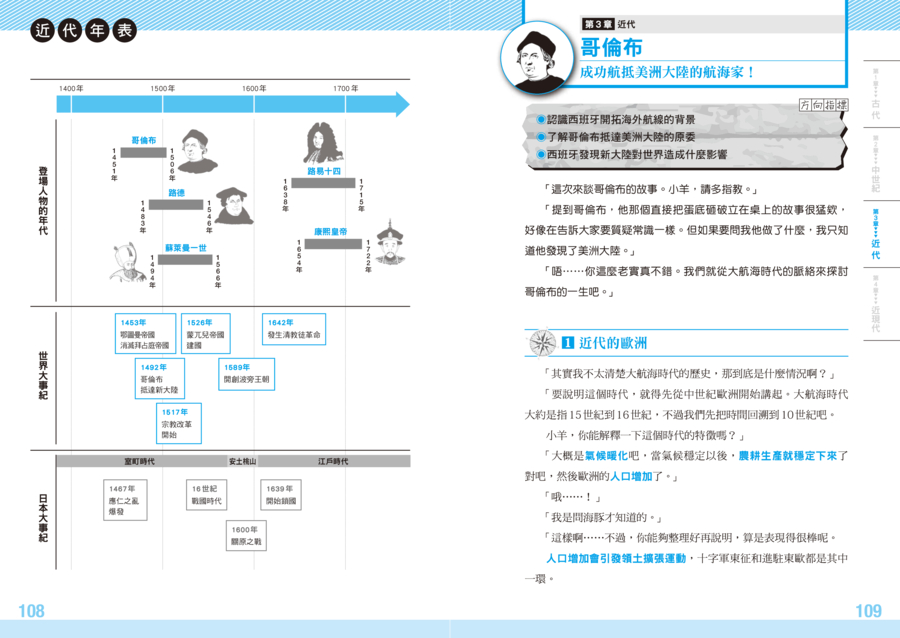Click the vertical 世界大事紀 section label
Viewport: 900px width, 638px height.
pyautogui.click(x=43, y=376)
